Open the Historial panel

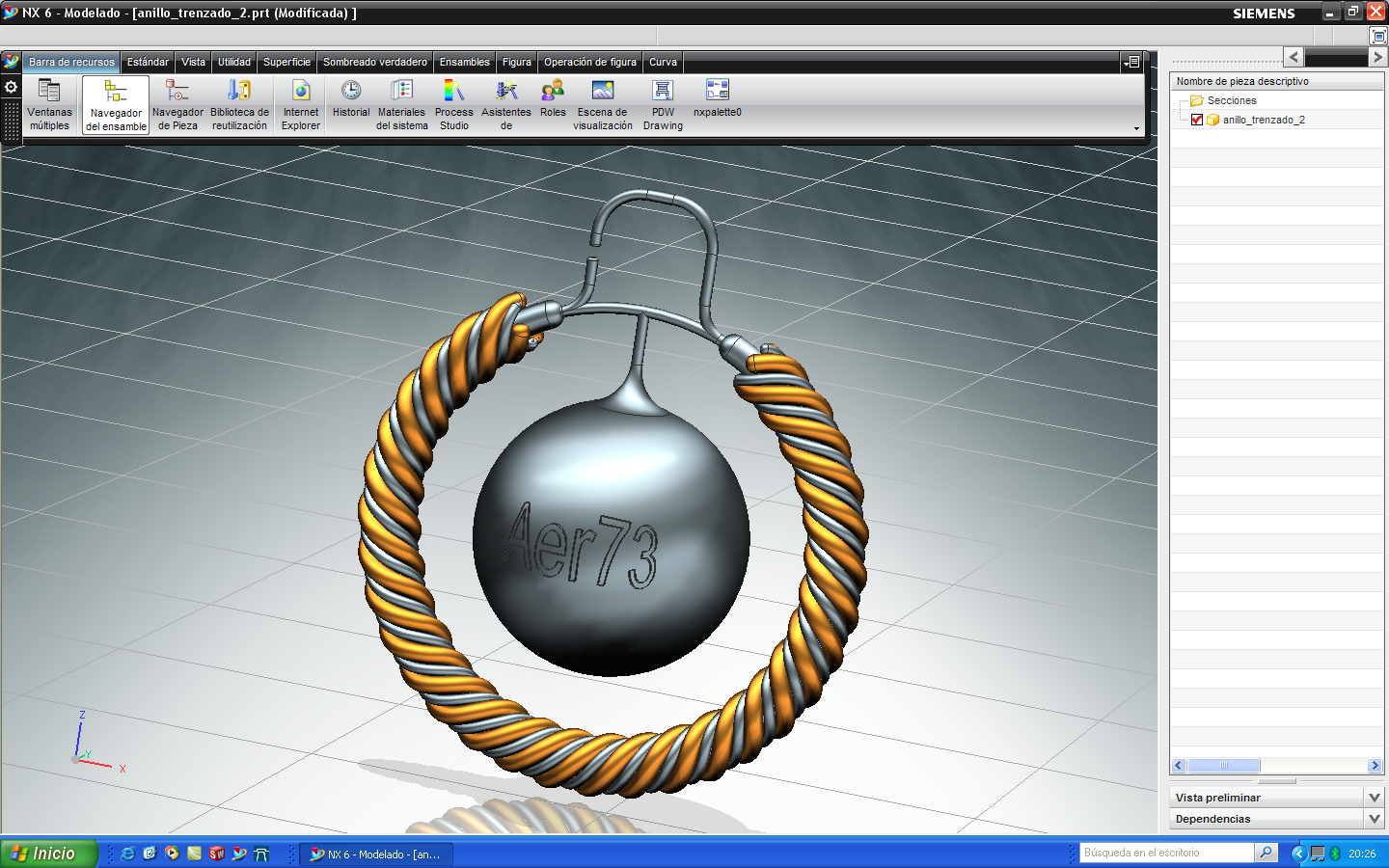(351, 99)
